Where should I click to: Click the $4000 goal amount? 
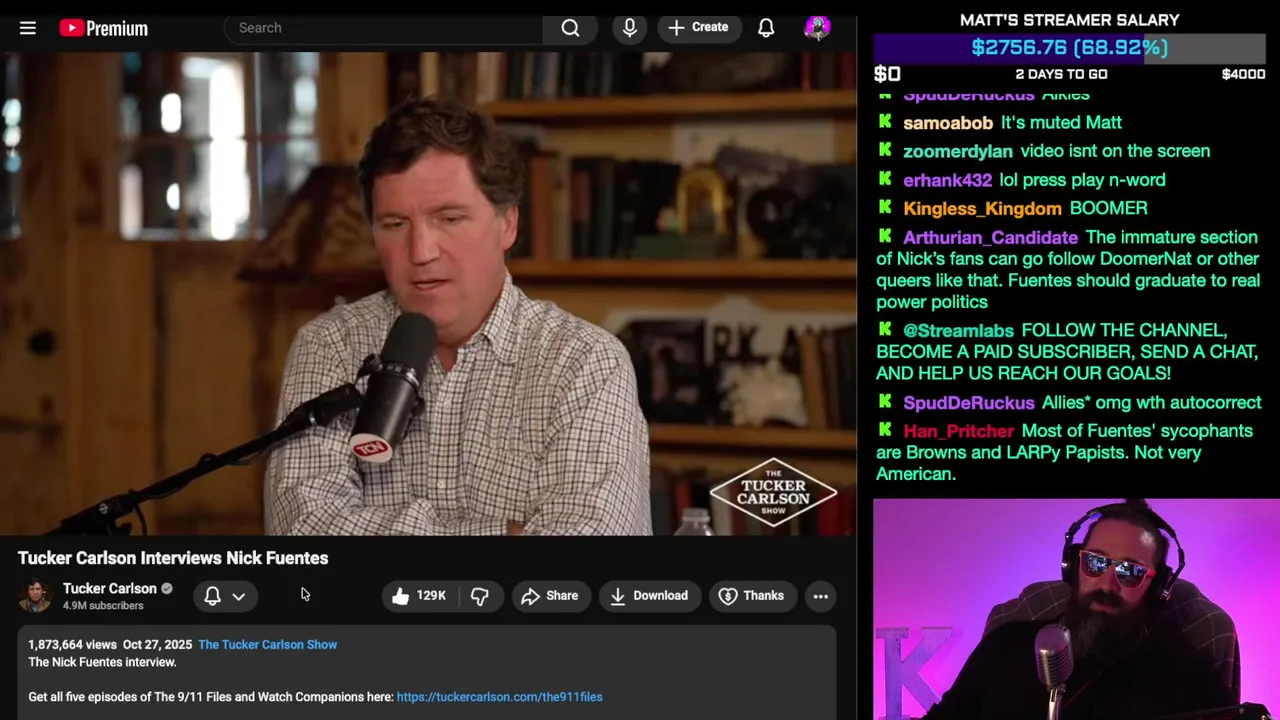1243,74
